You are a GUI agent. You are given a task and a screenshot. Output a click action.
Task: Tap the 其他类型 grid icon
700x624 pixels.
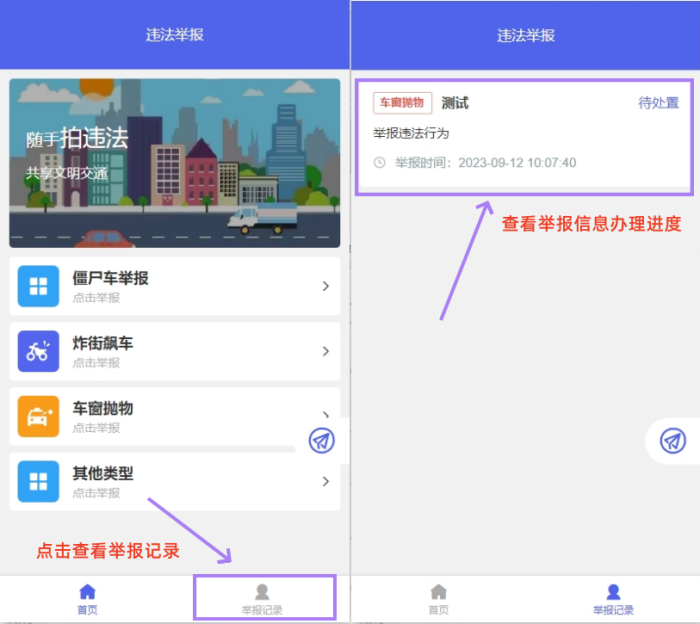click(38, 482)
